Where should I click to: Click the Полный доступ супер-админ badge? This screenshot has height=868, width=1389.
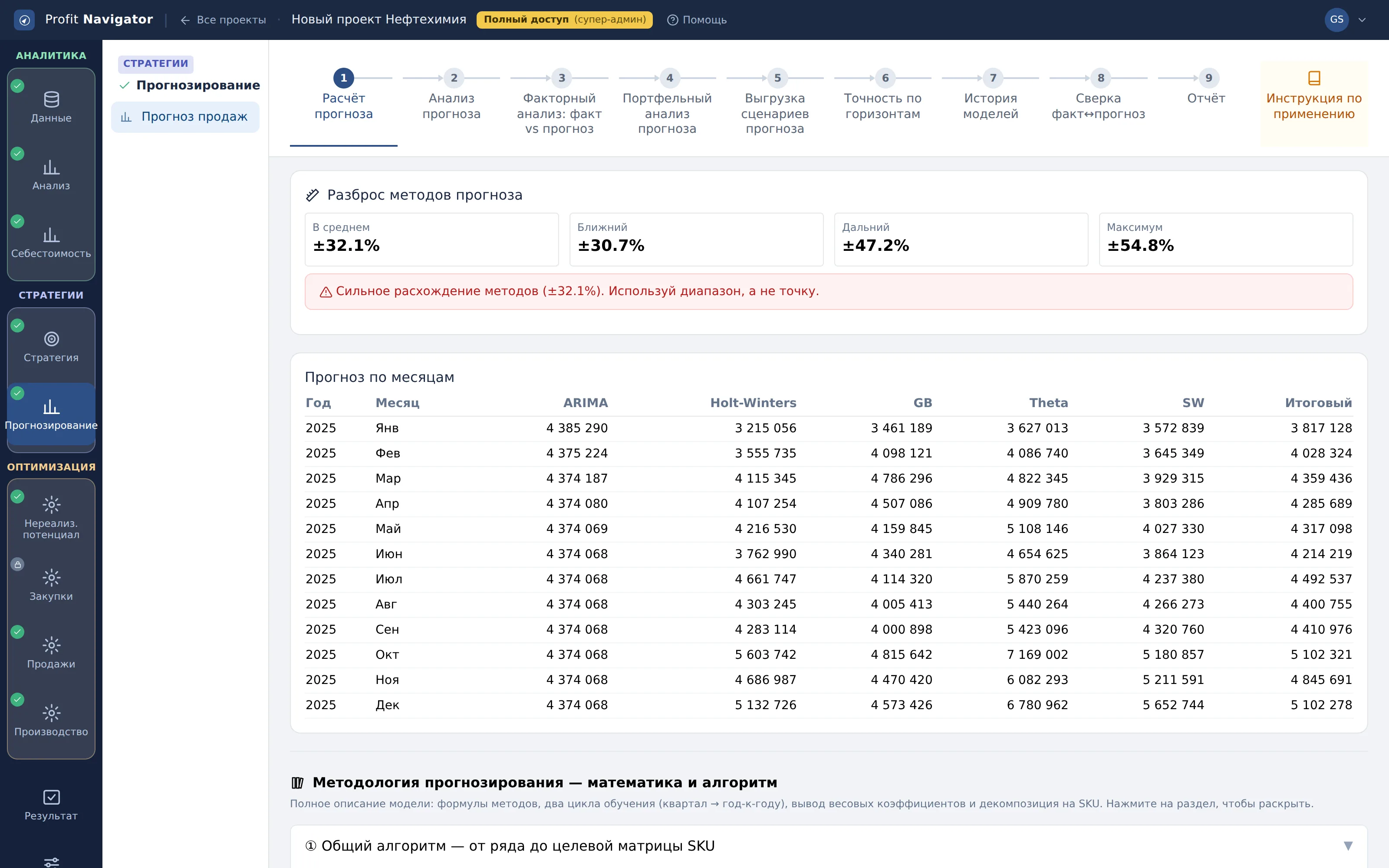(x=564, y=20)
